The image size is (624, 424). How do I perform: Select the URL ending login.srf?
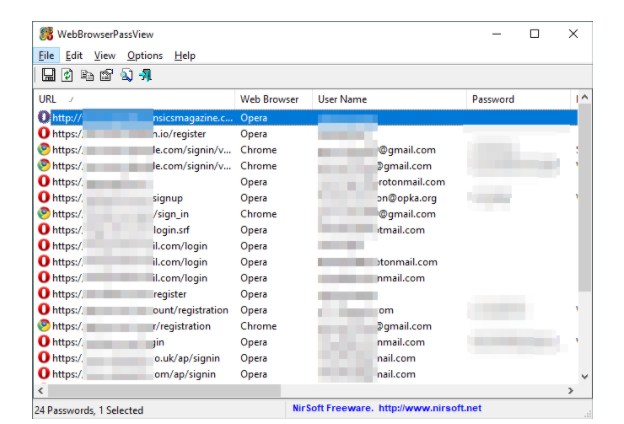click(x=121, y=230)
